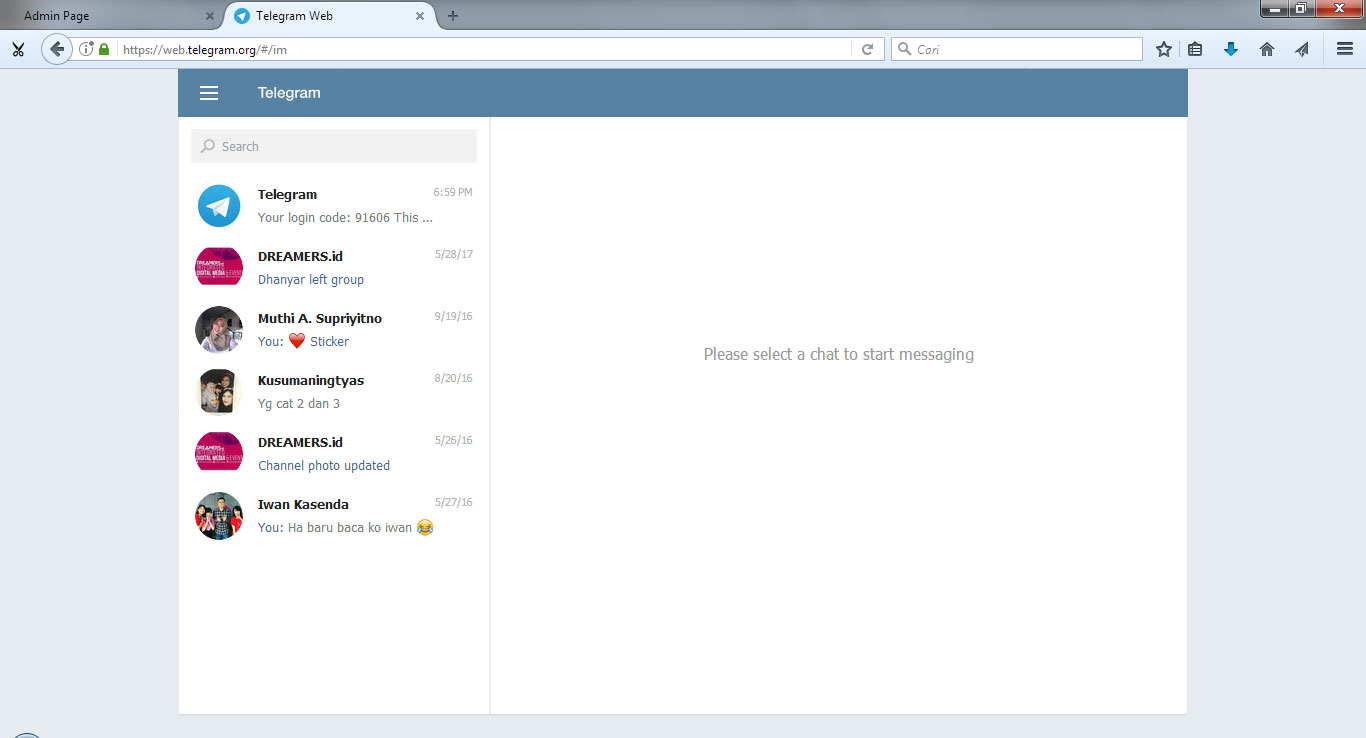Screen dimensions: 1366x738
Task: Click the paper plane send icon in toolbar
Action: (x=1301, y=49)
